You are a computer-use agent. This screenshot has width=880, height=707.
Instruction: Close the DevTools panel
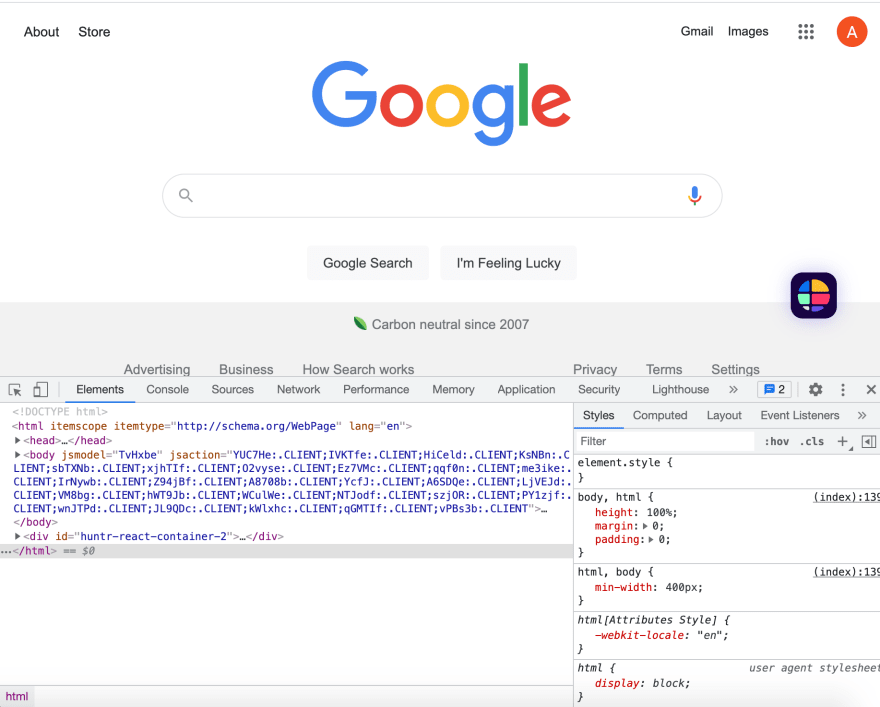pyautogui.click(x=871, y=389)
